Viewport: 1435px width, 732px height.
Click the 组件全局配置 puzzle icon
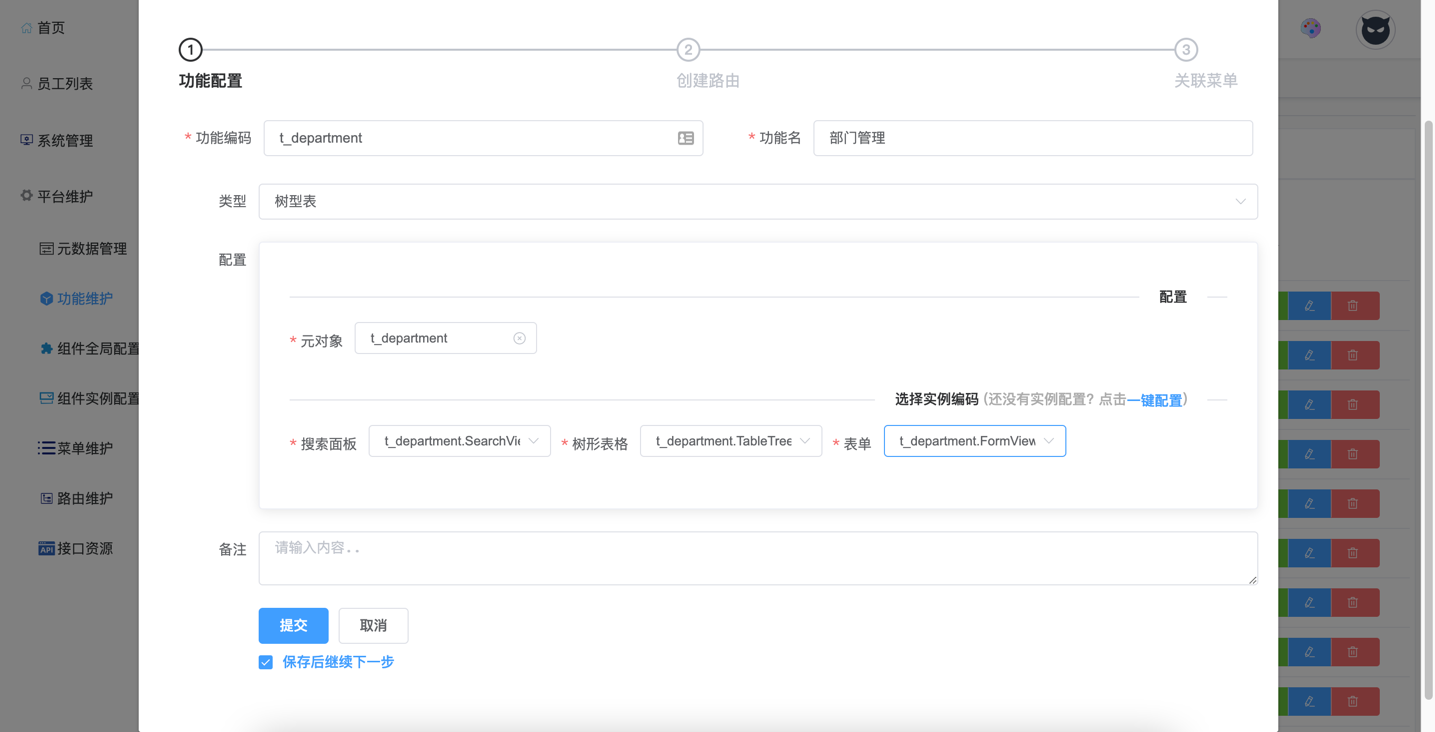pos(46,349)
